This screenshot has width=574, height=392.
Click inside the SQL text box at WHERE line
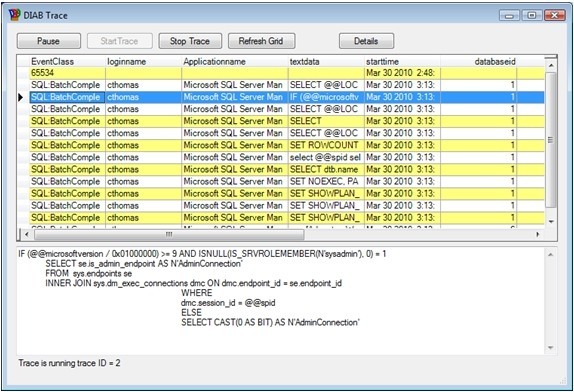click(x=197, y=293)
